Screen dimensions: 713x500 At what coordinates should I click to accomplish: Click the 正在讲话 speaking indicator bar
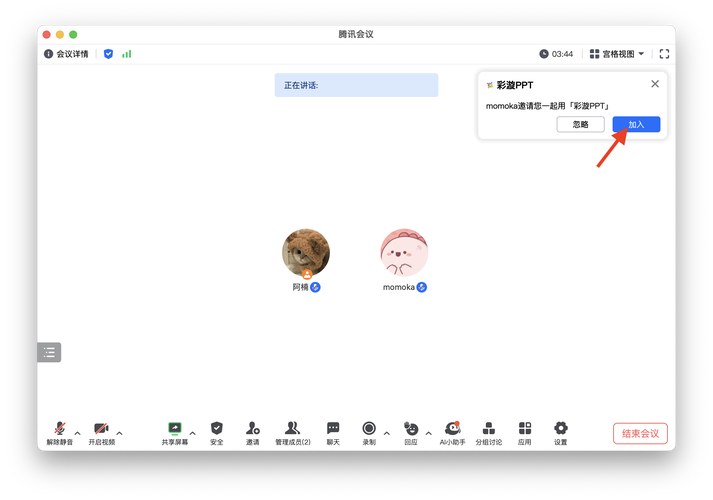(356, 85)
